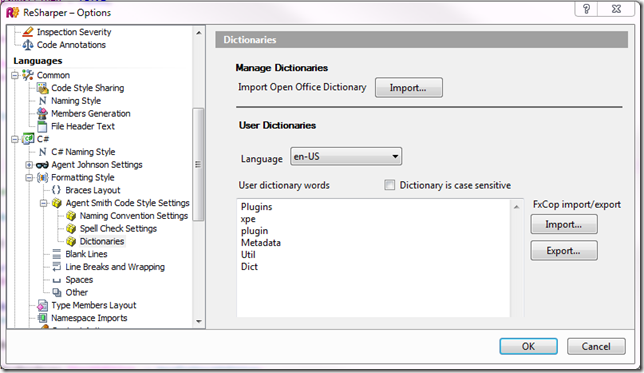Select the word Metadata in the list

261,243
